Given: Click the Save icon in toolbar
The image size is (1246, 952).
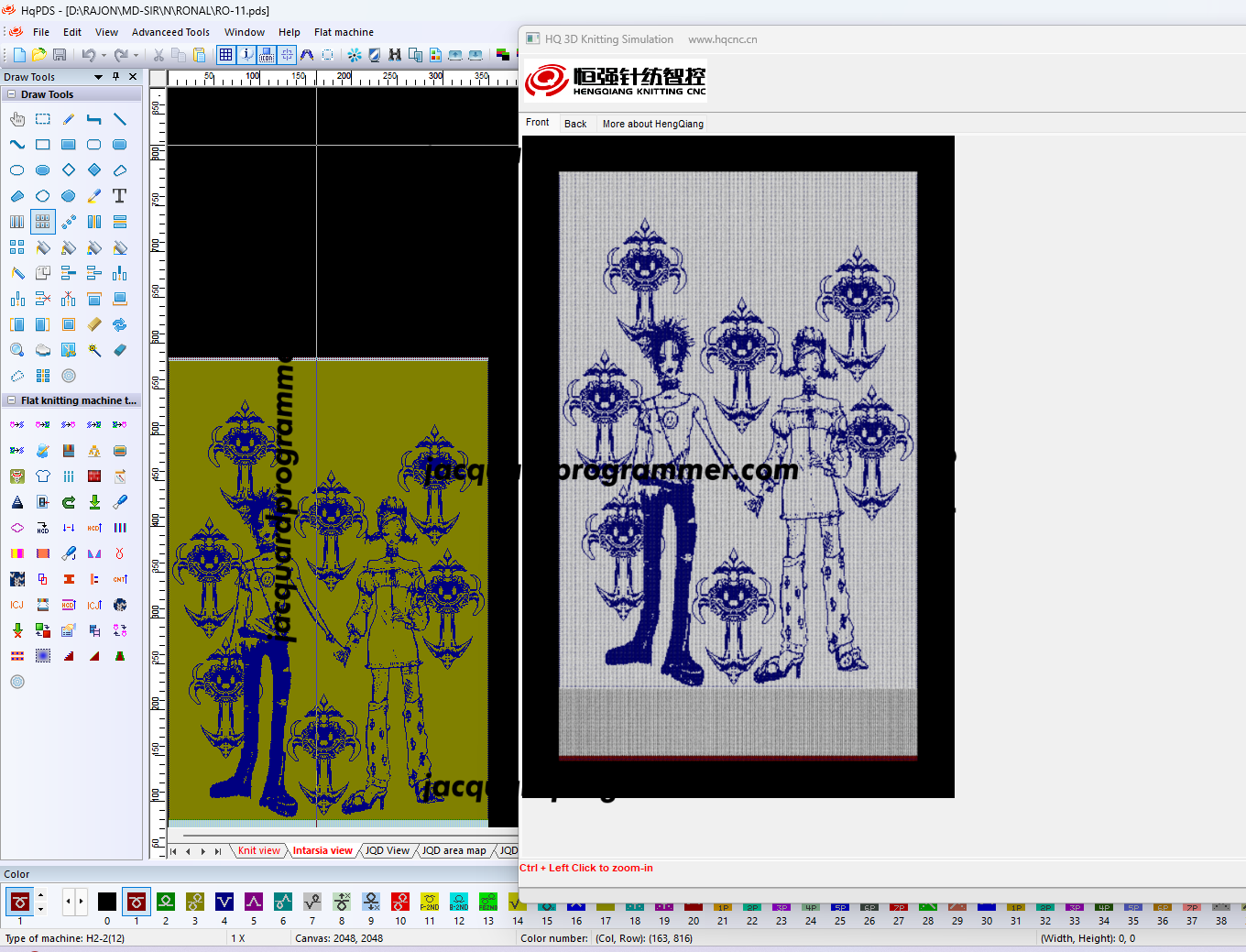Looking at the screenshot, I should 60,55.
